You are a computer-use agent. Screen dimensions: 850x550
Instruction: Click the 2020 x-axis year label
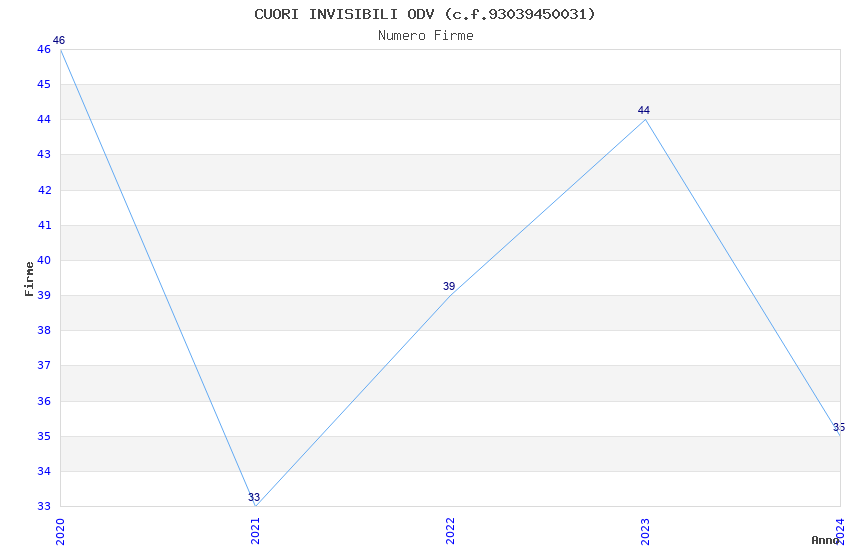60,531
